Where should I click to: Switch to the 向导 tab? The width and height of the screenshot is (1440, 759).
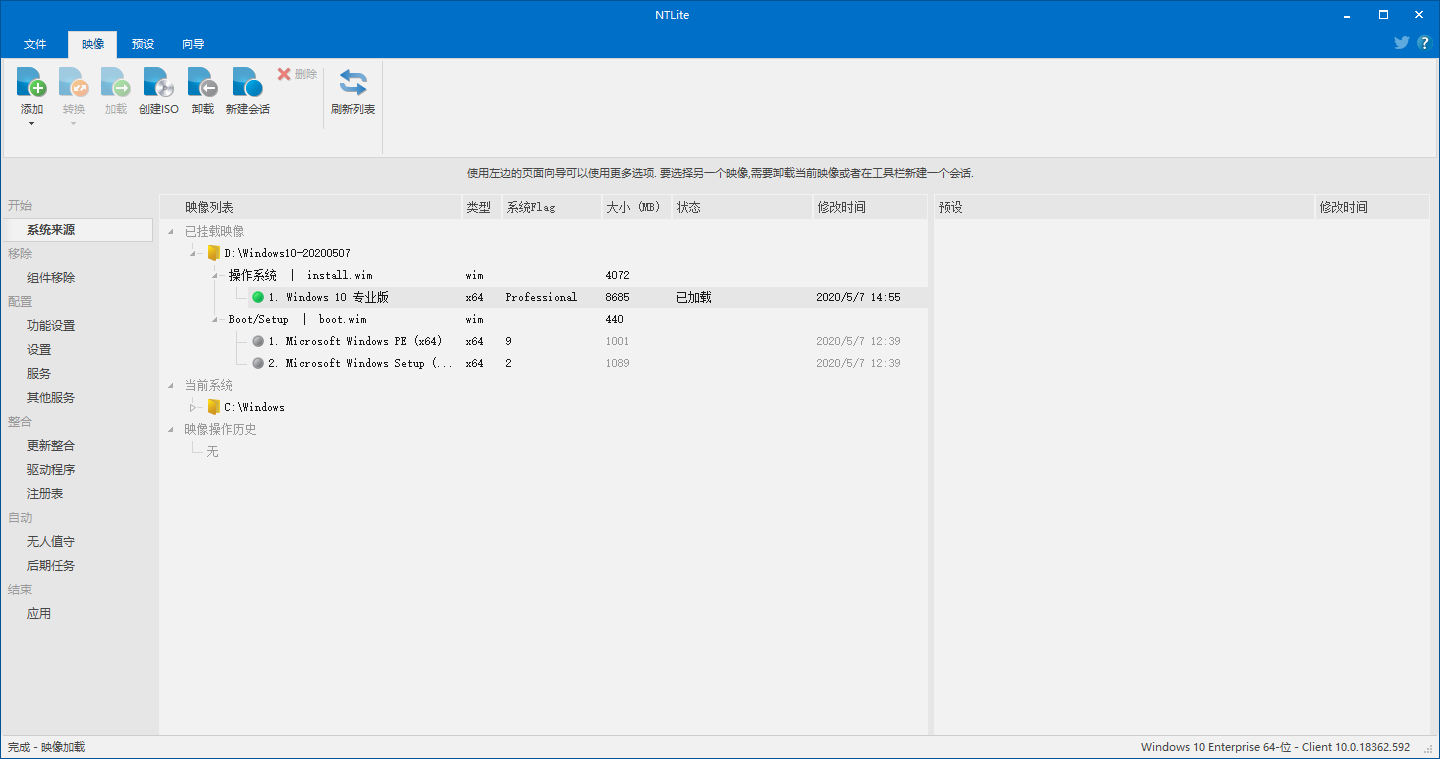(x=193, y=44)
